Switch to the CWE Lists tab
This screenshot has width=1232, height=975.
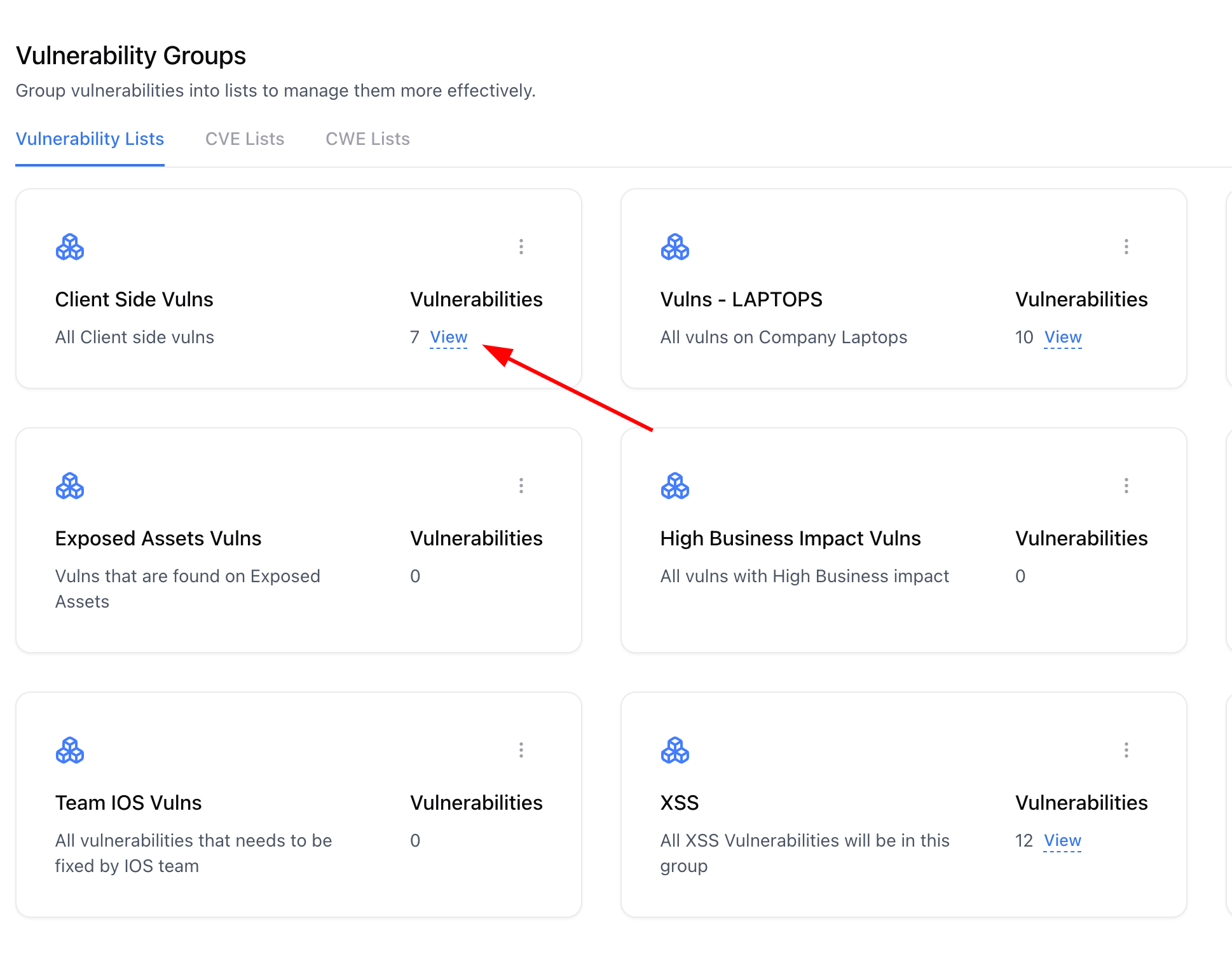pos(367,139)
